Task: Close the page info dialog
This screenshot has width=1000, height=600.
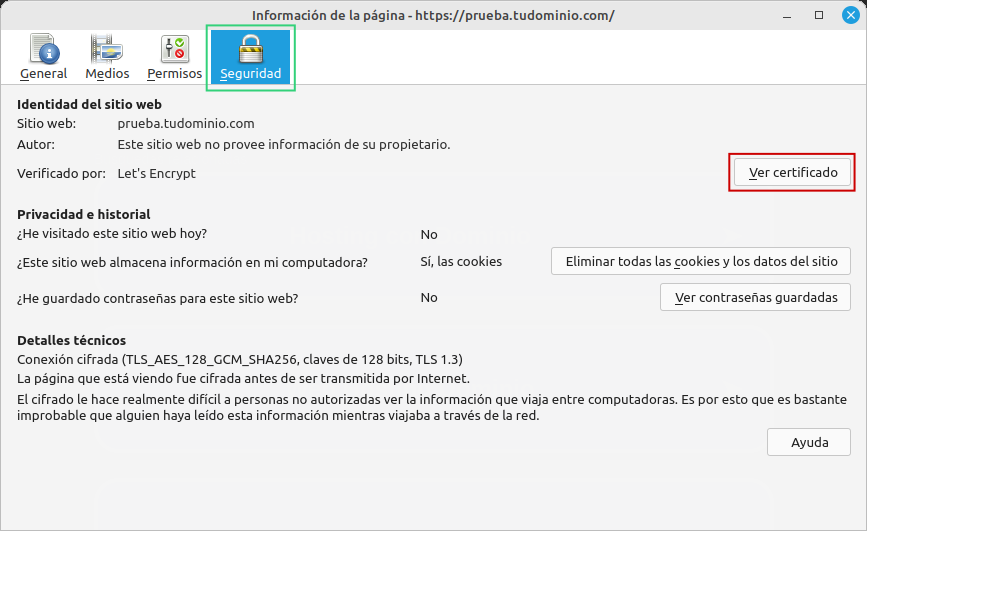Action: click(850, 15)
